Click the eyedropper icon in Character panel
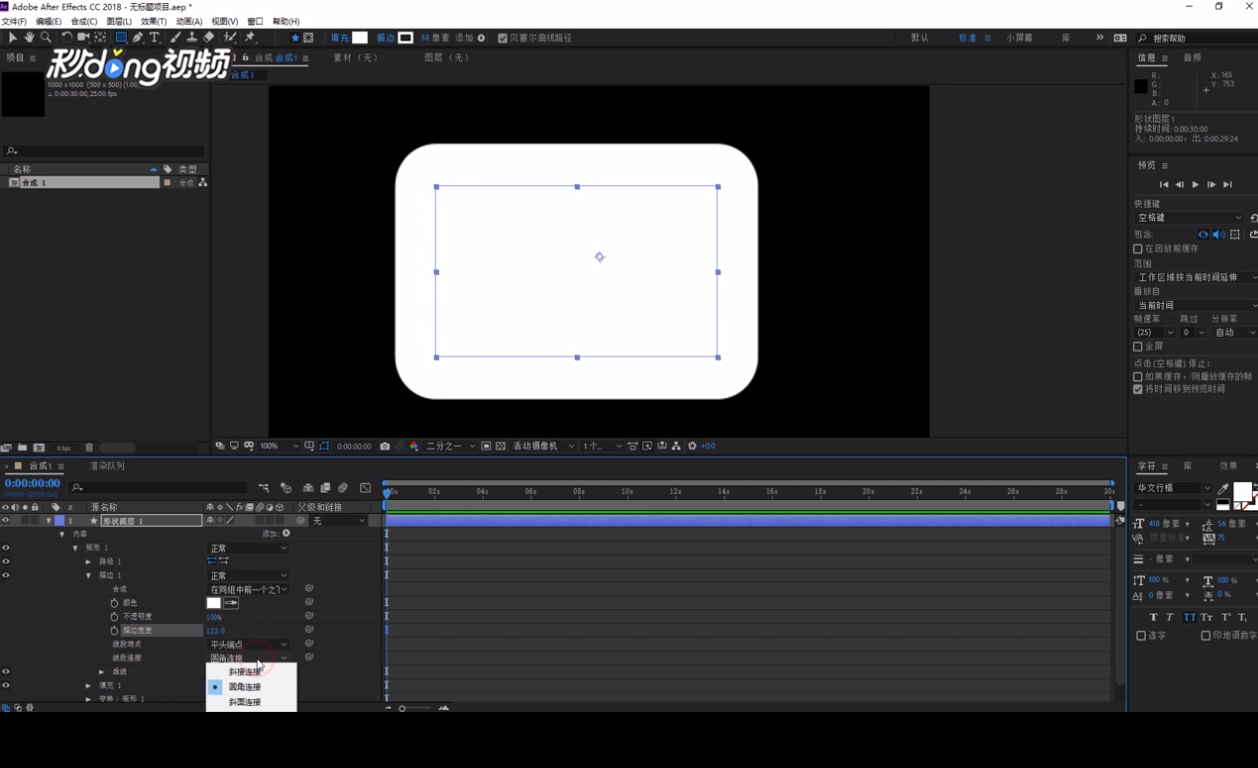 tap(1223, 488)
